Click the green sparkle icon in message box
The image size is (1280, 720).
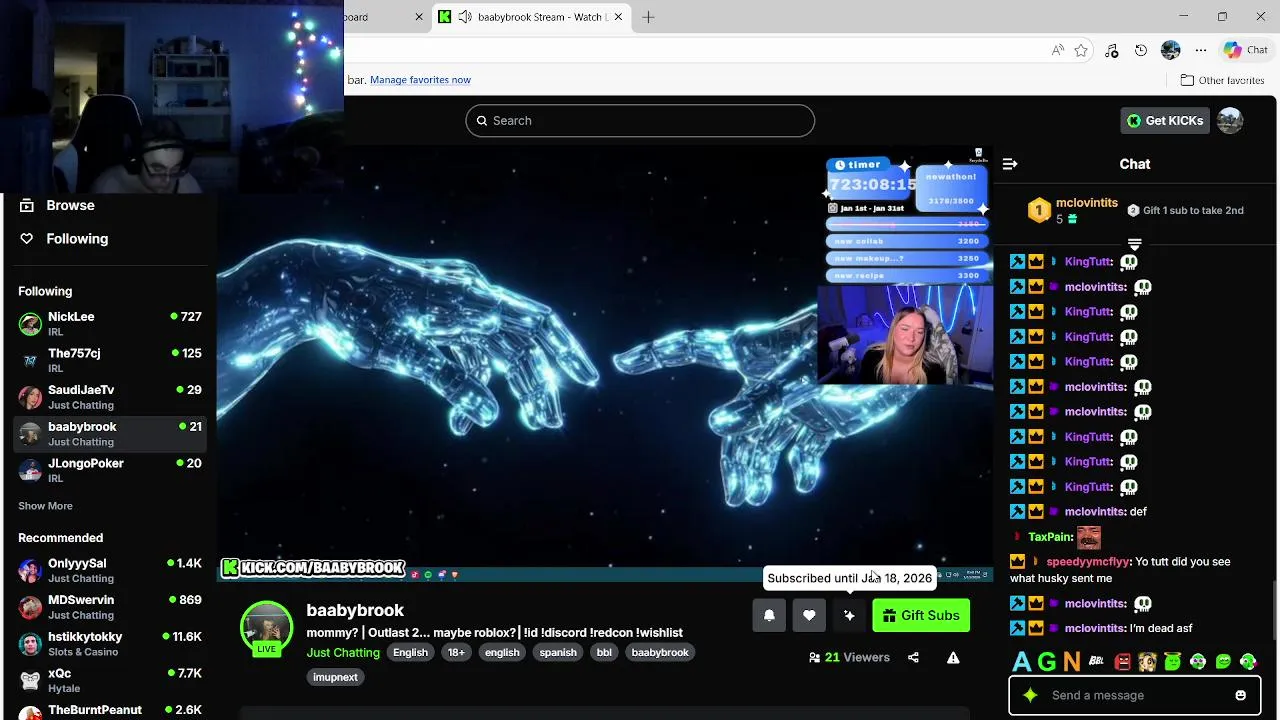[x=1030, y=695]
